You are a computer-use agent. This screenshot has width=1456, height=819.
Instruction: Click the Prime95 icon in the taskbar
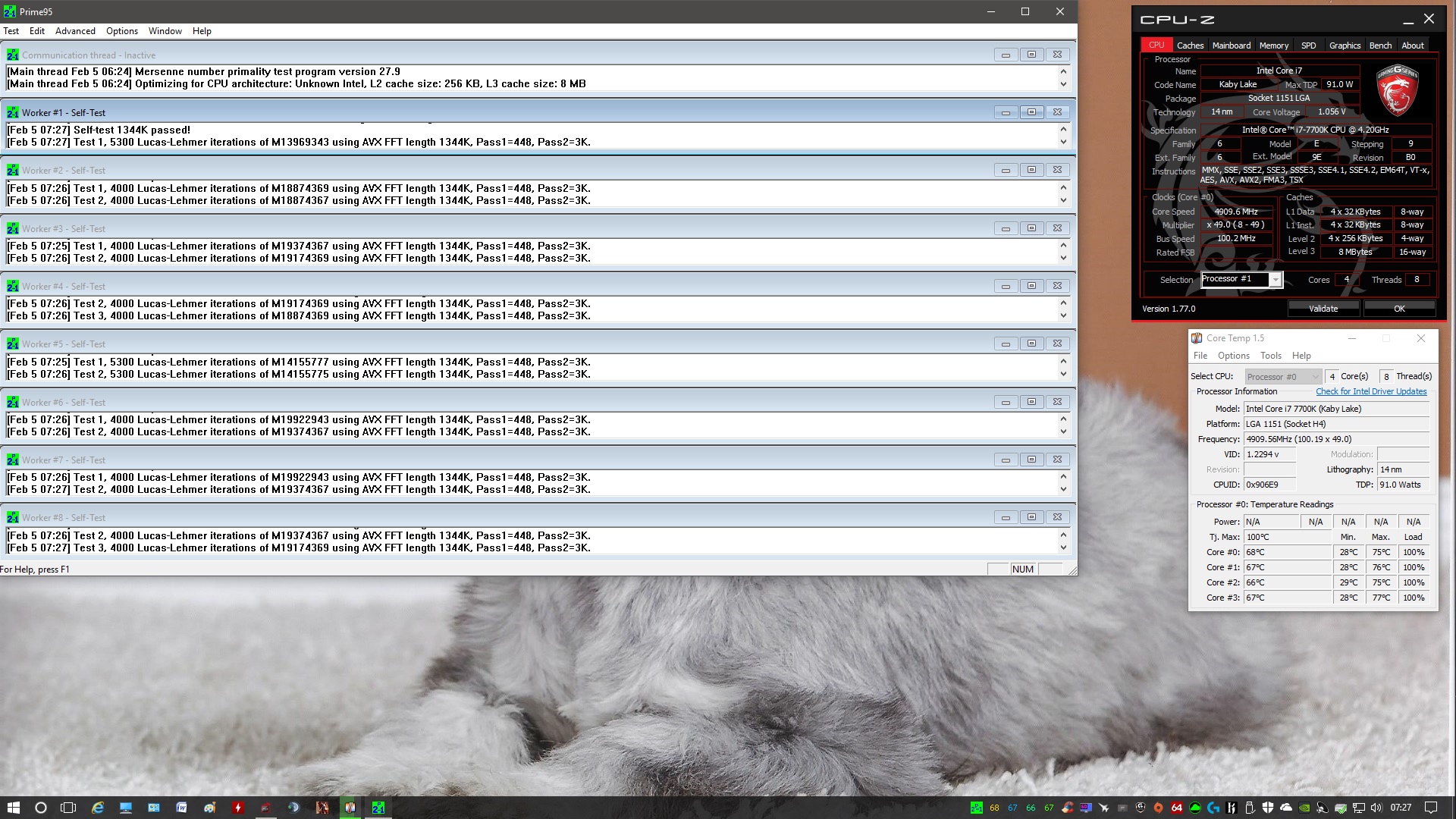click(378, 808)
